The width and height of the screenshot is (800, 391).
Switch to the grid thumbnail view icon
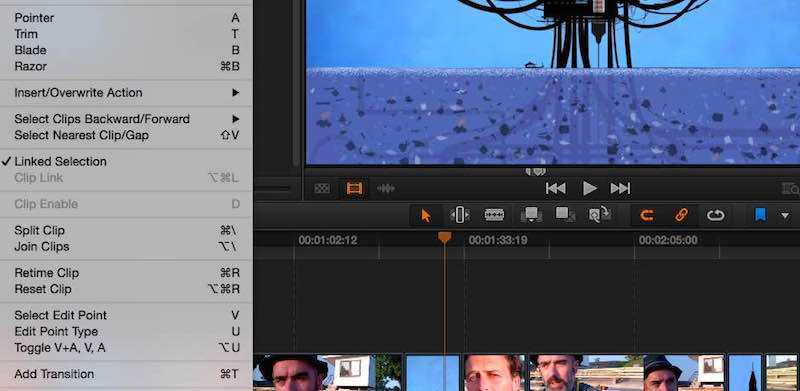click(x=322, y=189)
